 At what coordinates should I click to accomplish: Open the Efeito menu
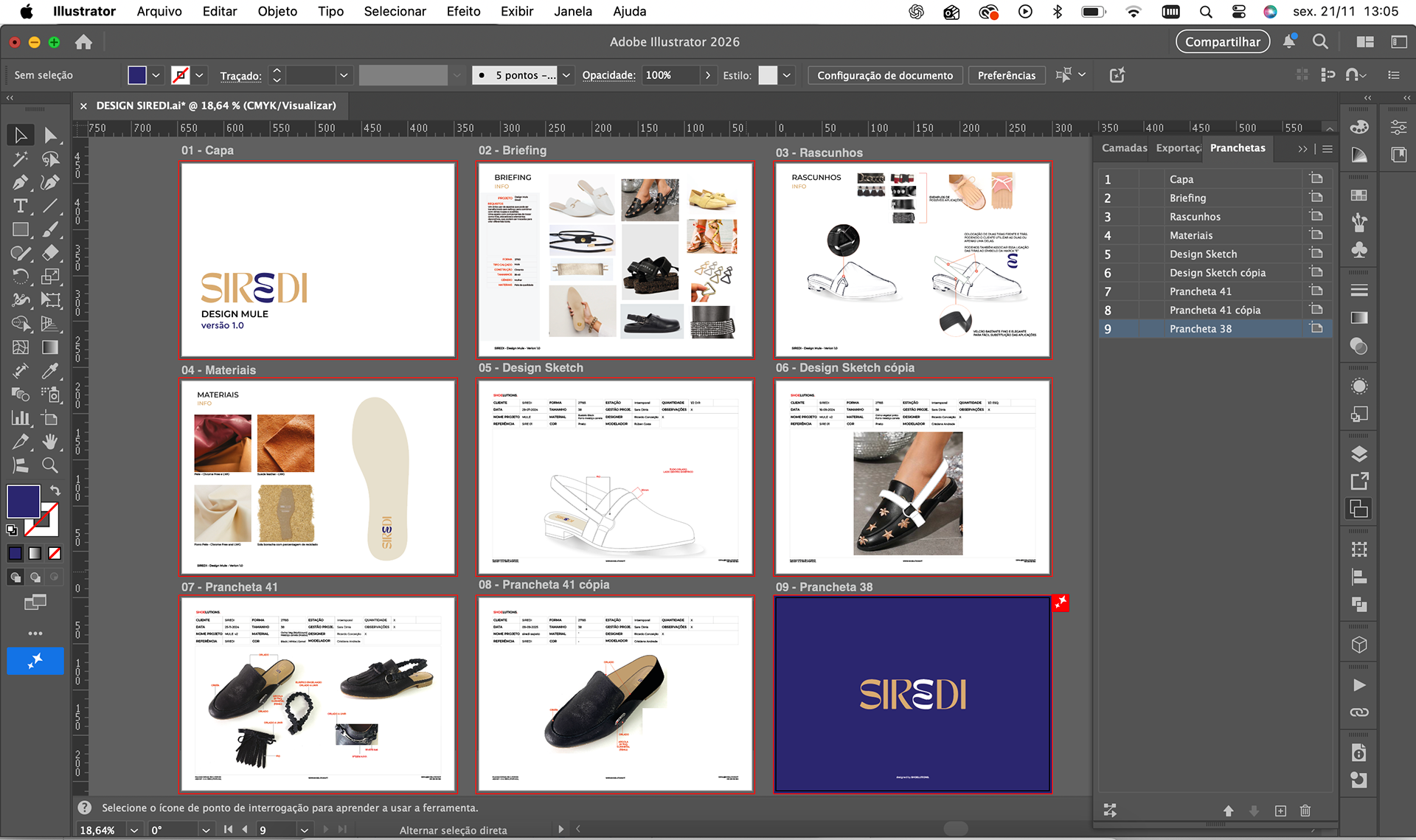[462, 11]
